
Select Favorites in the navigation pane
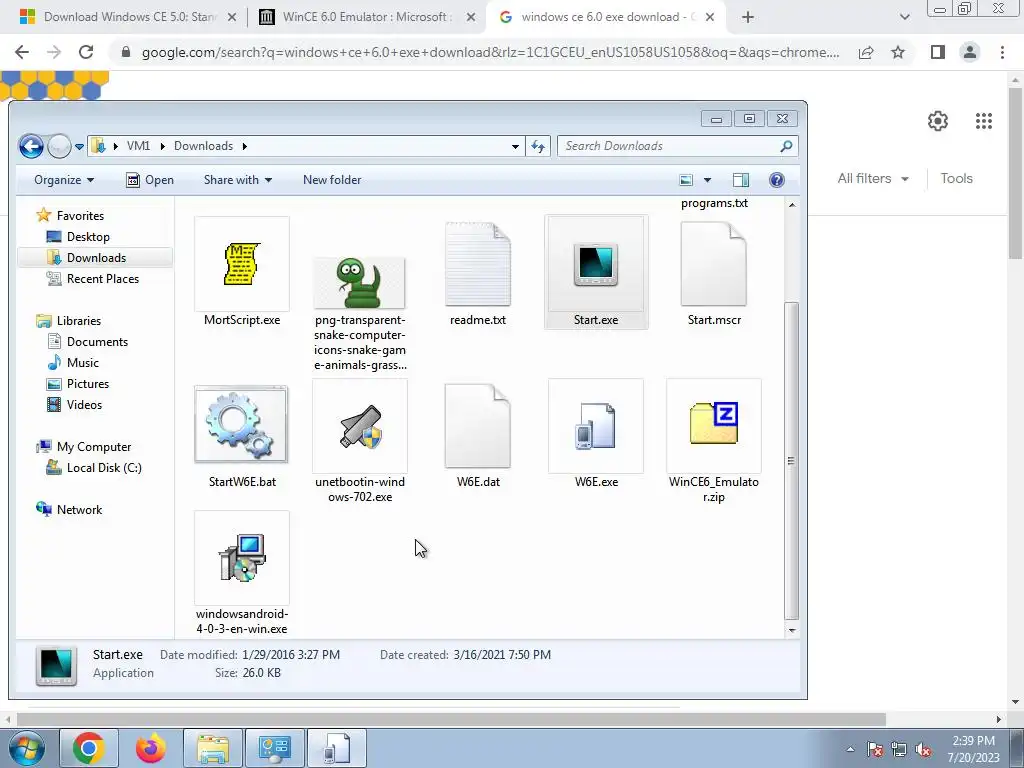tap(80, 216)
